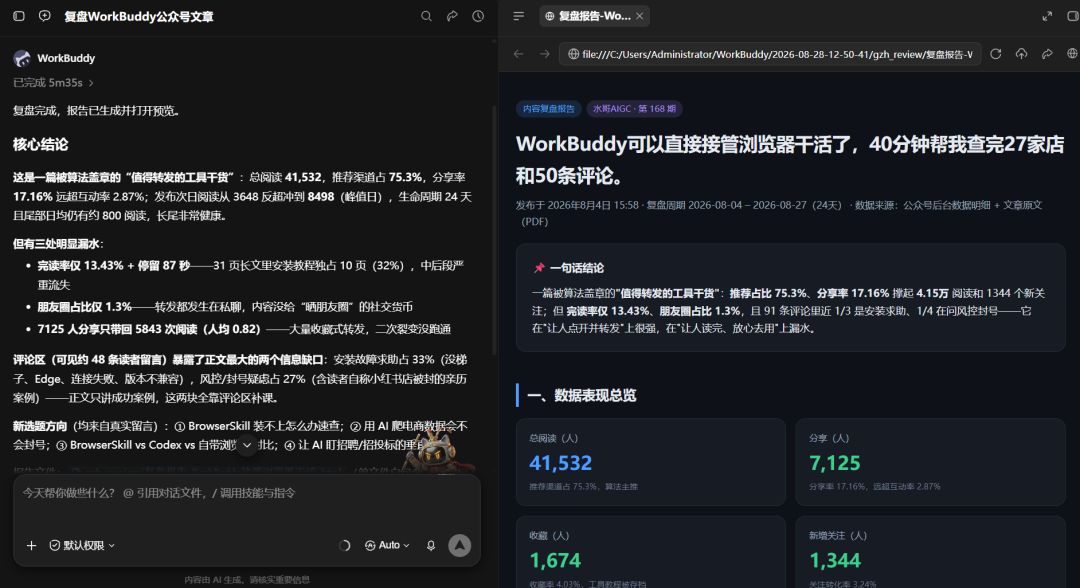Click the 一句话结论 heading
Image resolution: width=1080 pixels, height=588 pixels.
point(577,268)
